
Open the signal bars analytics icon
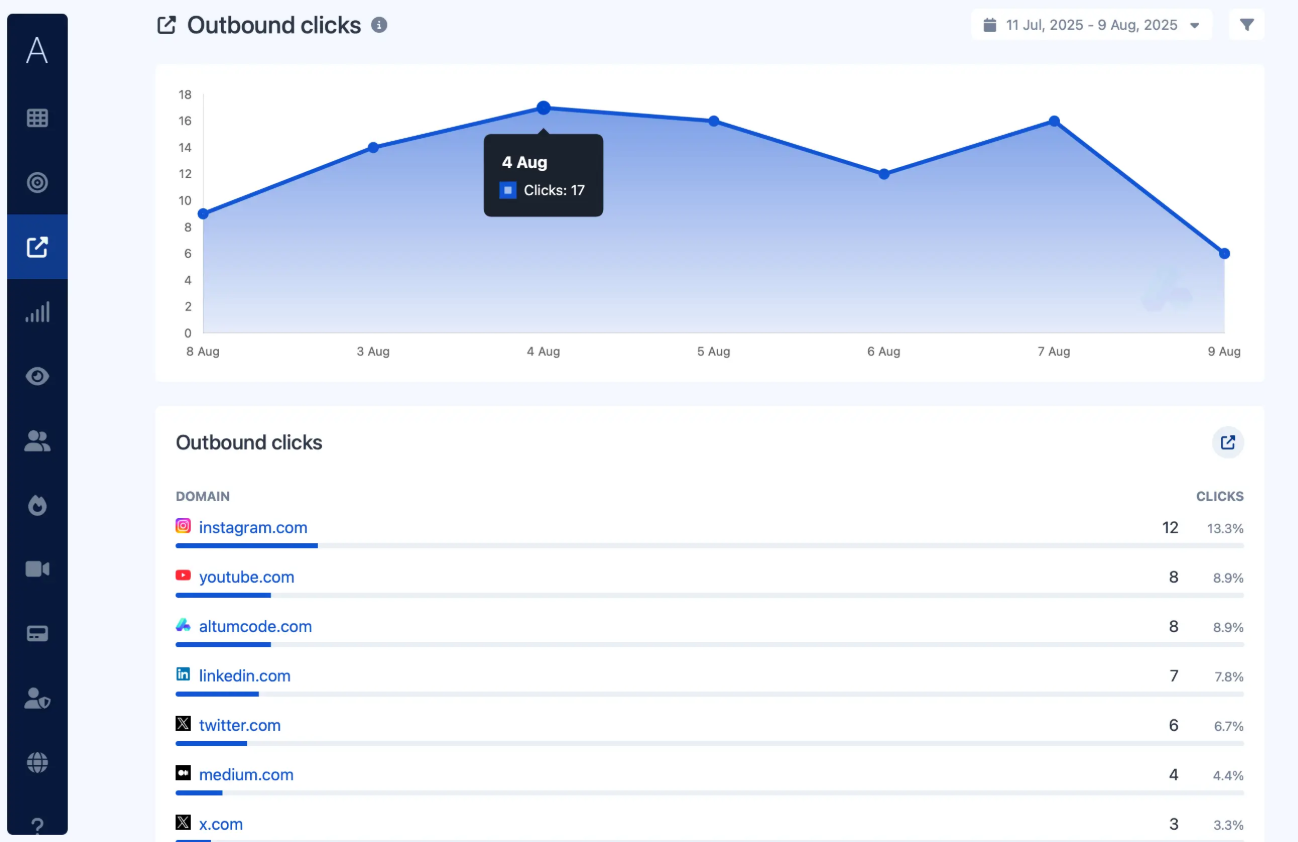37,312
